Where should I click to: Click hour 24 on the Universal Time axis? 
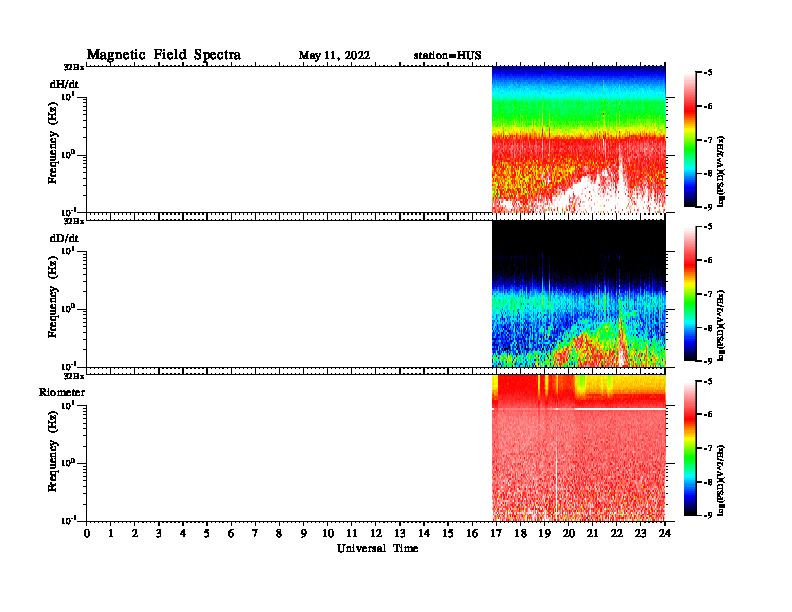coord(665,534)
